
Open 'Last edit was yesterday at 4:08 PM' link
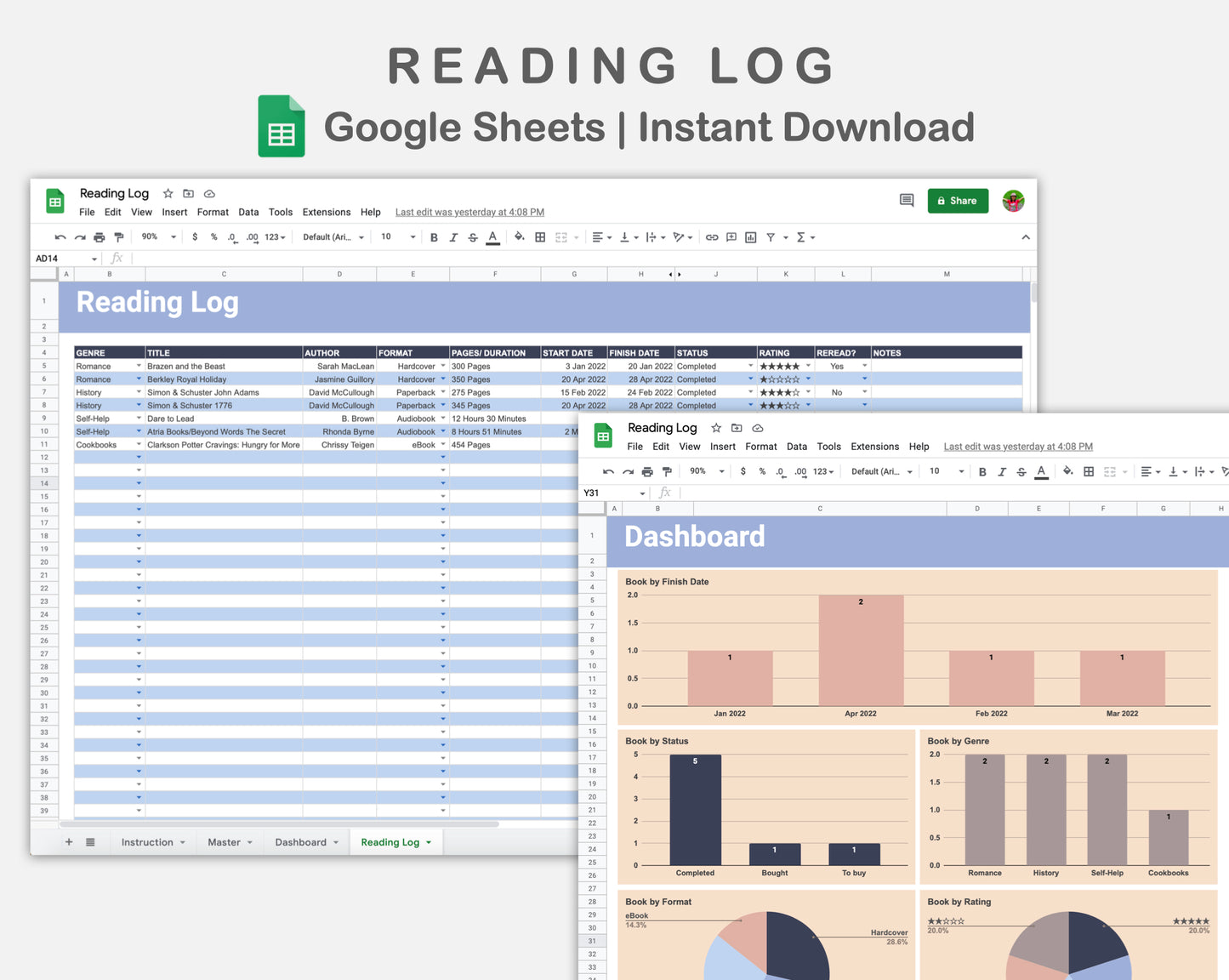pos(469,212)
